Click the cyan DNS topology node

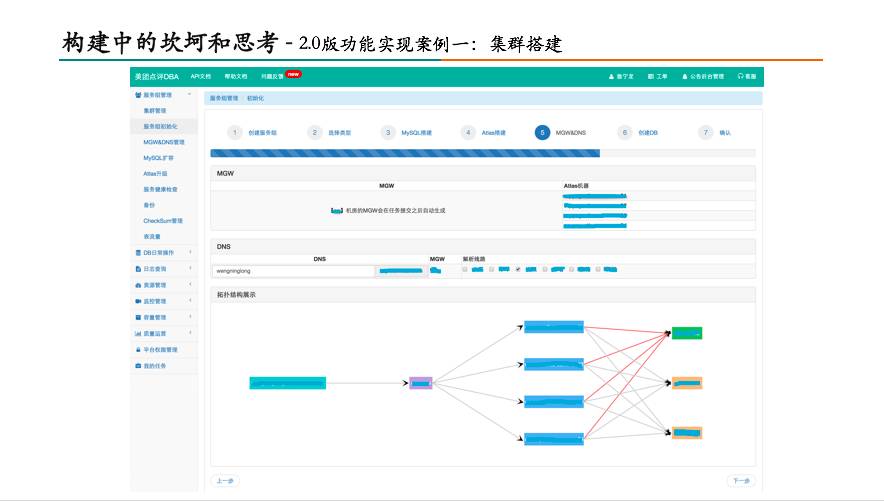point(288,383)
